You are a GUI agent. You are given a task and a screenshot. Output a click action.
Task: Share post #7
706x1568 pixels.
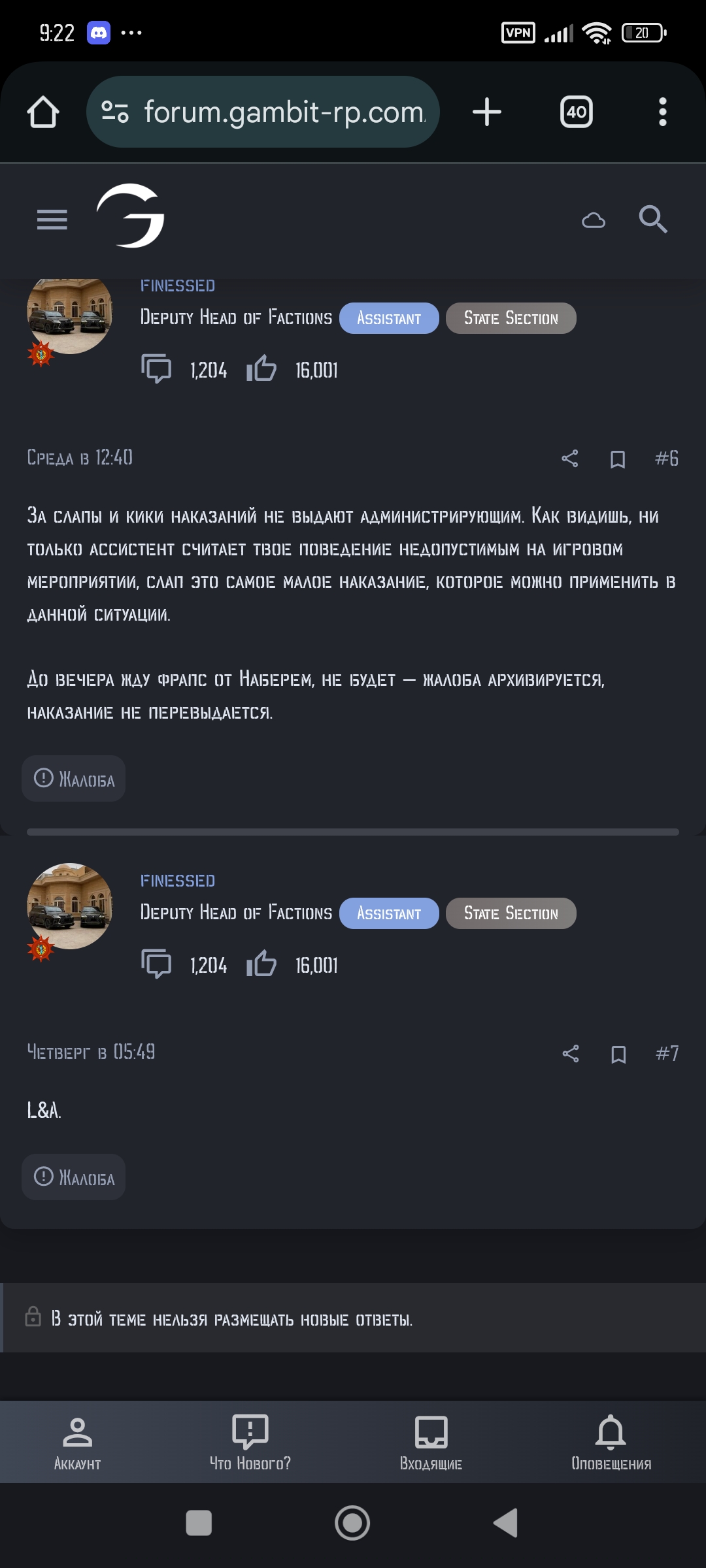[x=571, y=1053]
